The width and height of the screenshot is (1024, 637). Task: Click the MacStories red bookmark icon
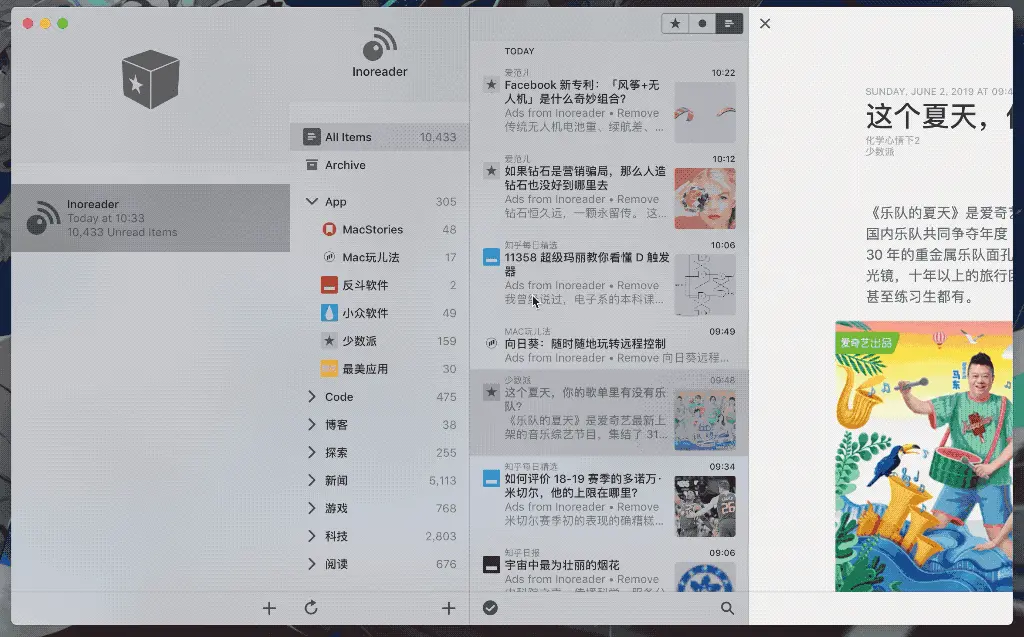329,229
